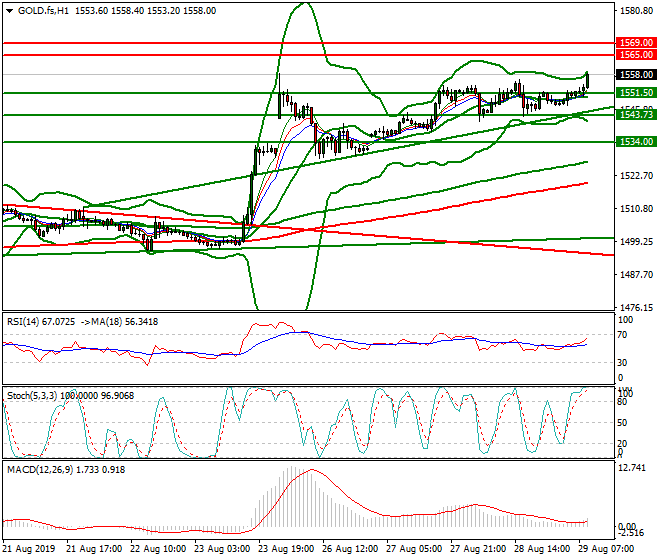Screen dimensions: 660x560
Task: Select the 26 Aug 12:00 time label
Action: tap(350, 549)
